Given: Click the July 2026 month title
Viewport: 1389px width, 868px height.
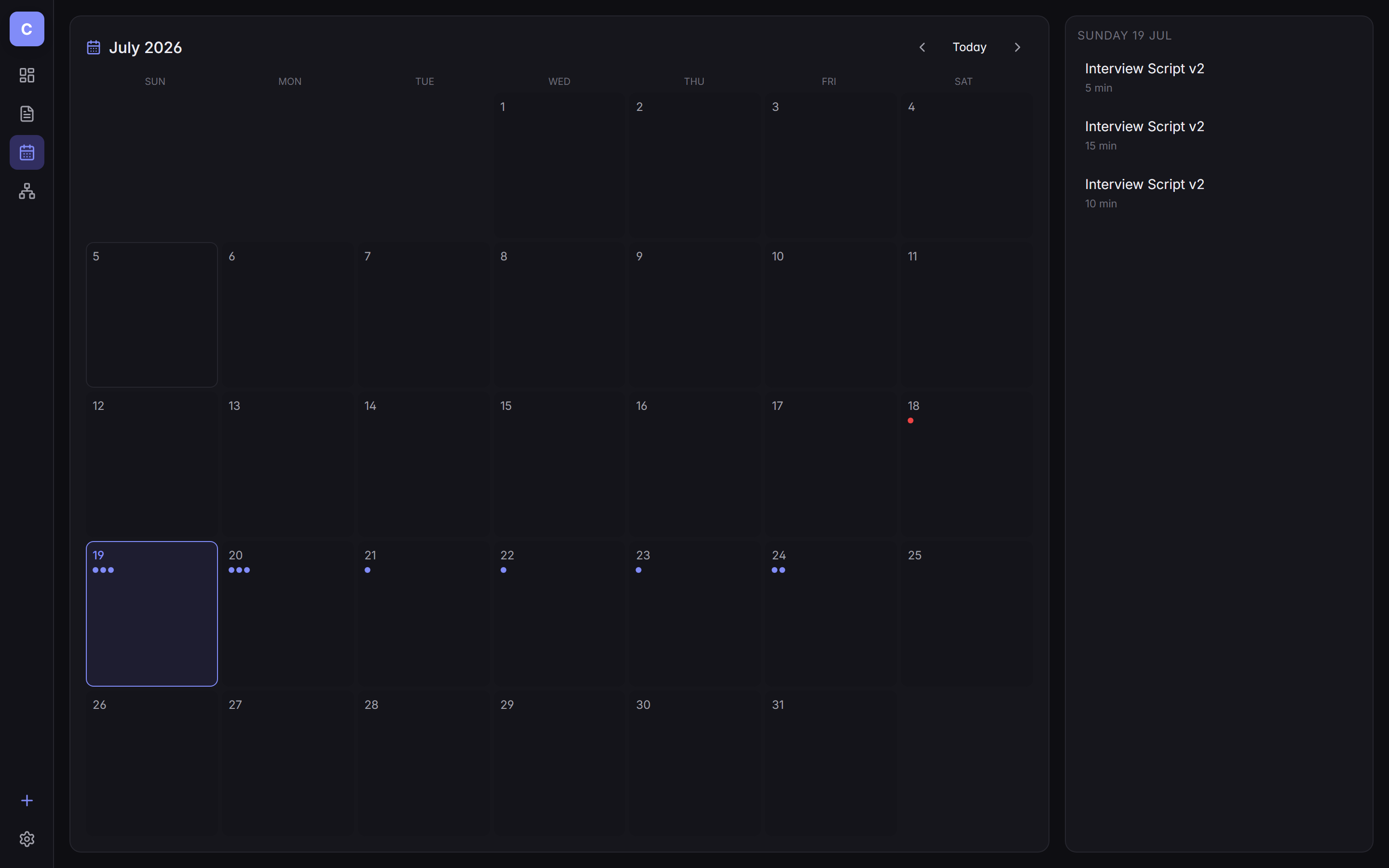Looking at the screenshot, I should point(145,47).
